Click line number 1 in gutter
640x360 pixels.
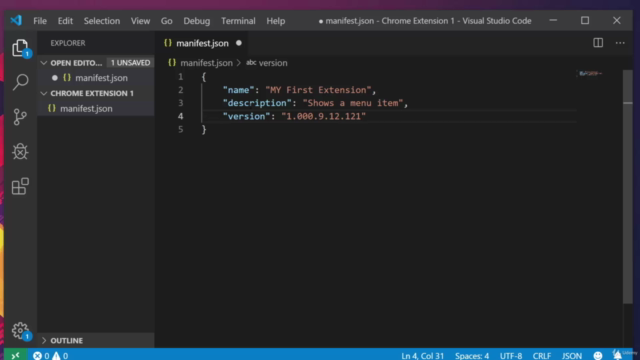(180, 77)
